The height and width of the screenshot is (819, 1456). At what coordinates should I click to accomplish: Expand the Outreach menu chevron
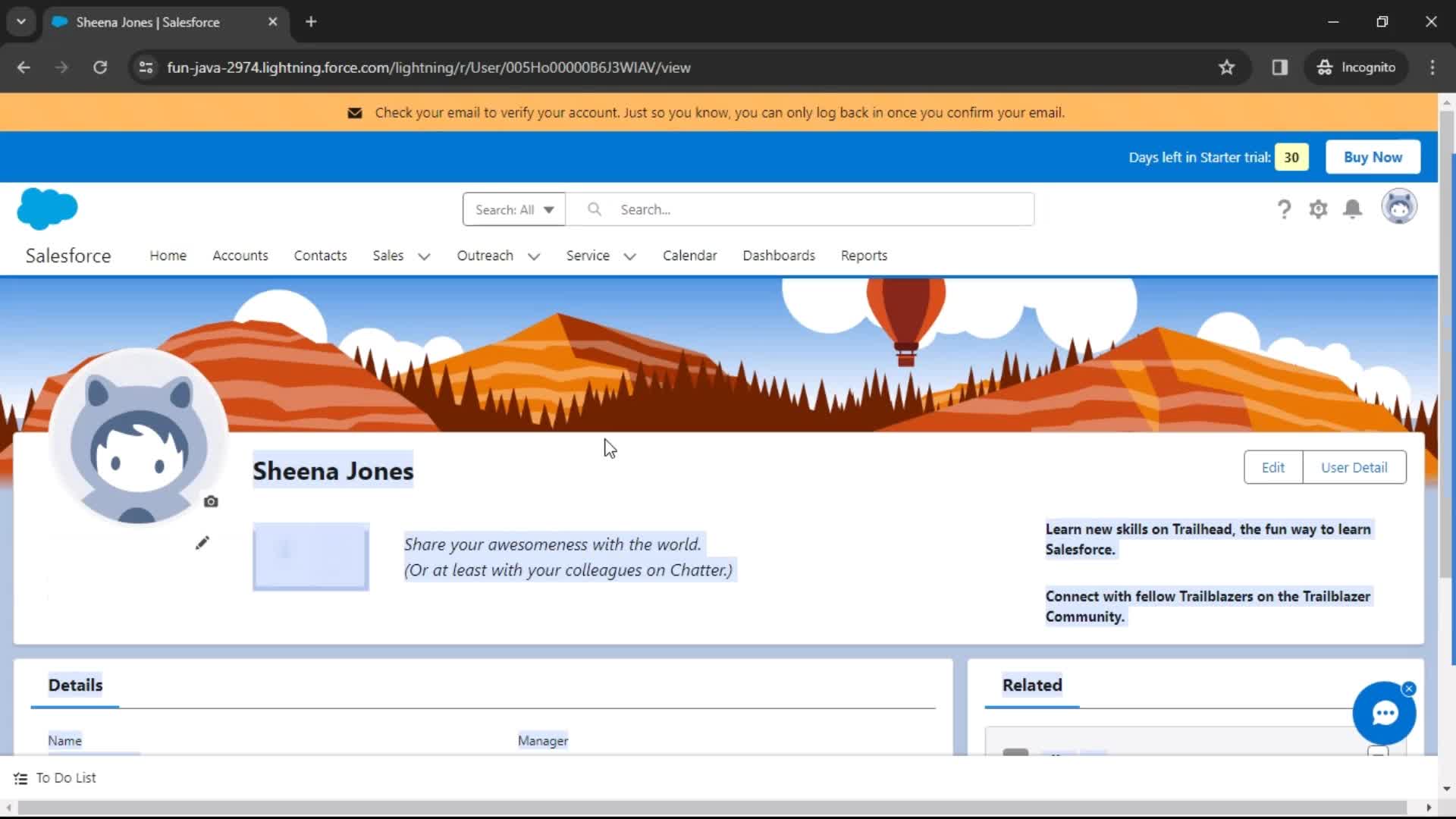pyautogui.click(x=534, y=256)
